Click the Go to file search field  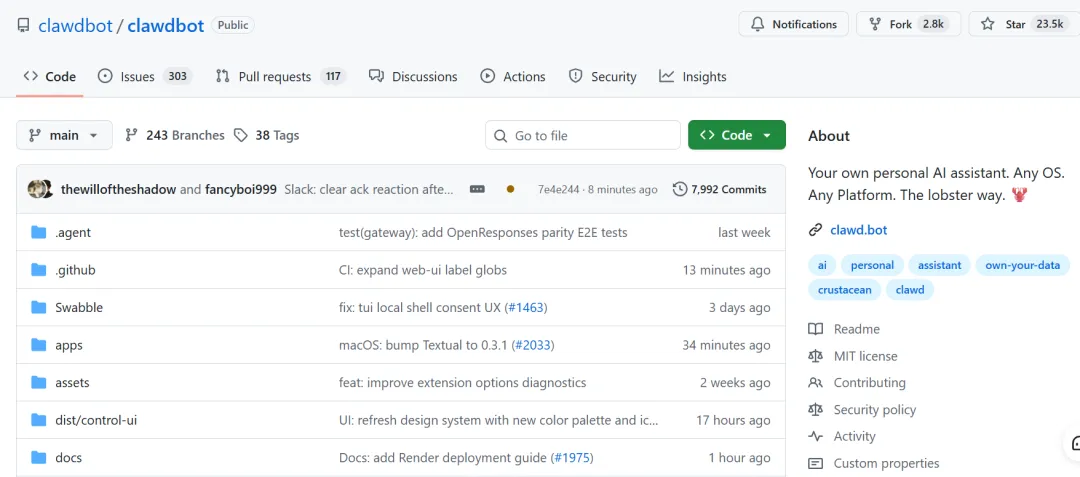click(583, 135)
